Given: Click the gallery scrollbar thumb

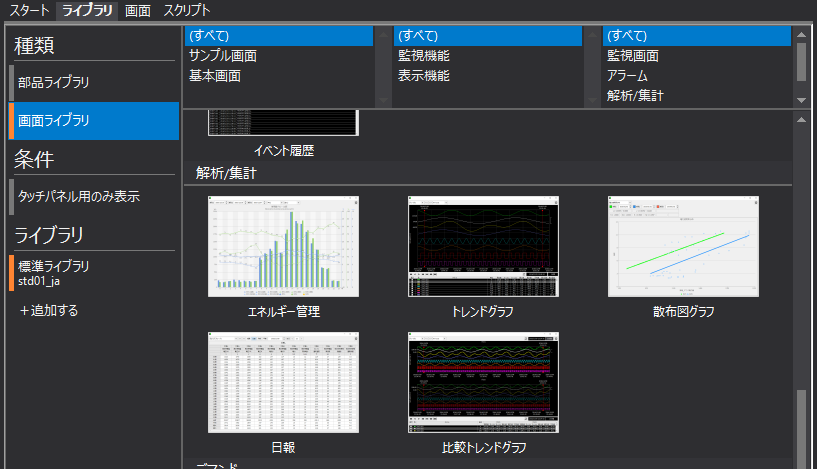Looking at the screenshot, I should [x=801, y=429].
